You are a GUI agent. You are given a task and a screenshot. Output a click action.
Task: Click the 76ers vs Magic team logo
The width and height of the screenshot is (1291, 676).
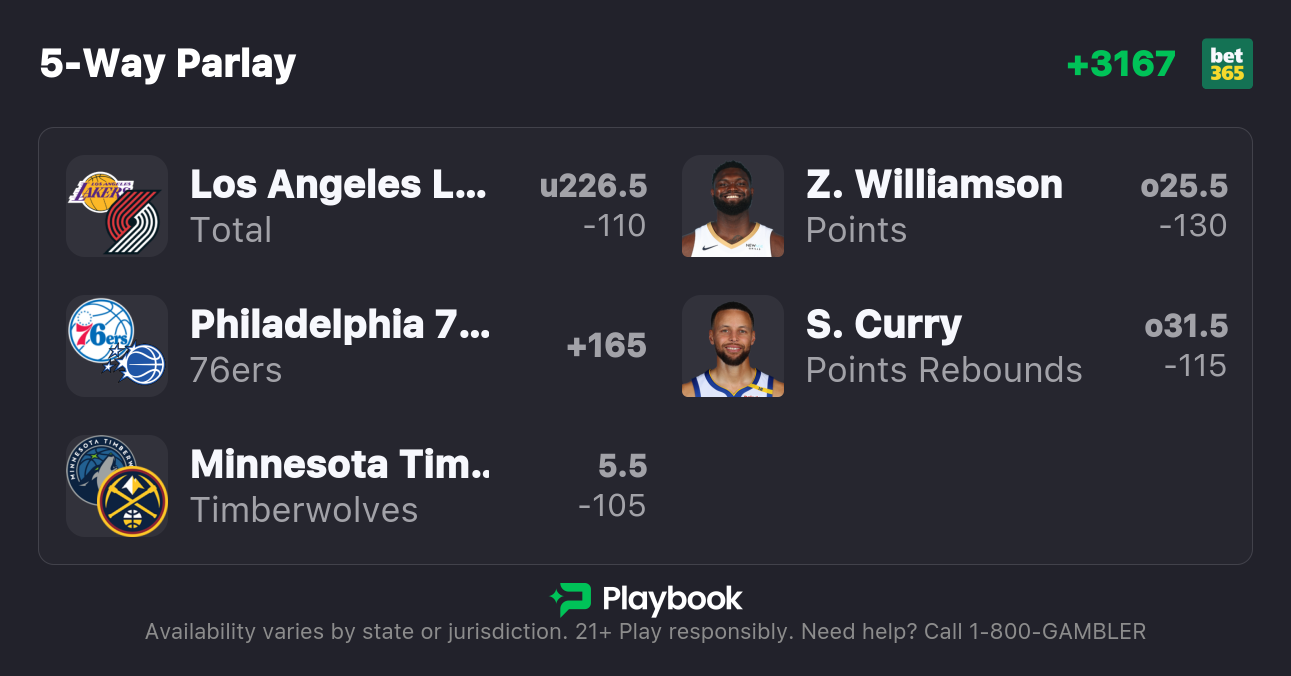click(116, 346)
